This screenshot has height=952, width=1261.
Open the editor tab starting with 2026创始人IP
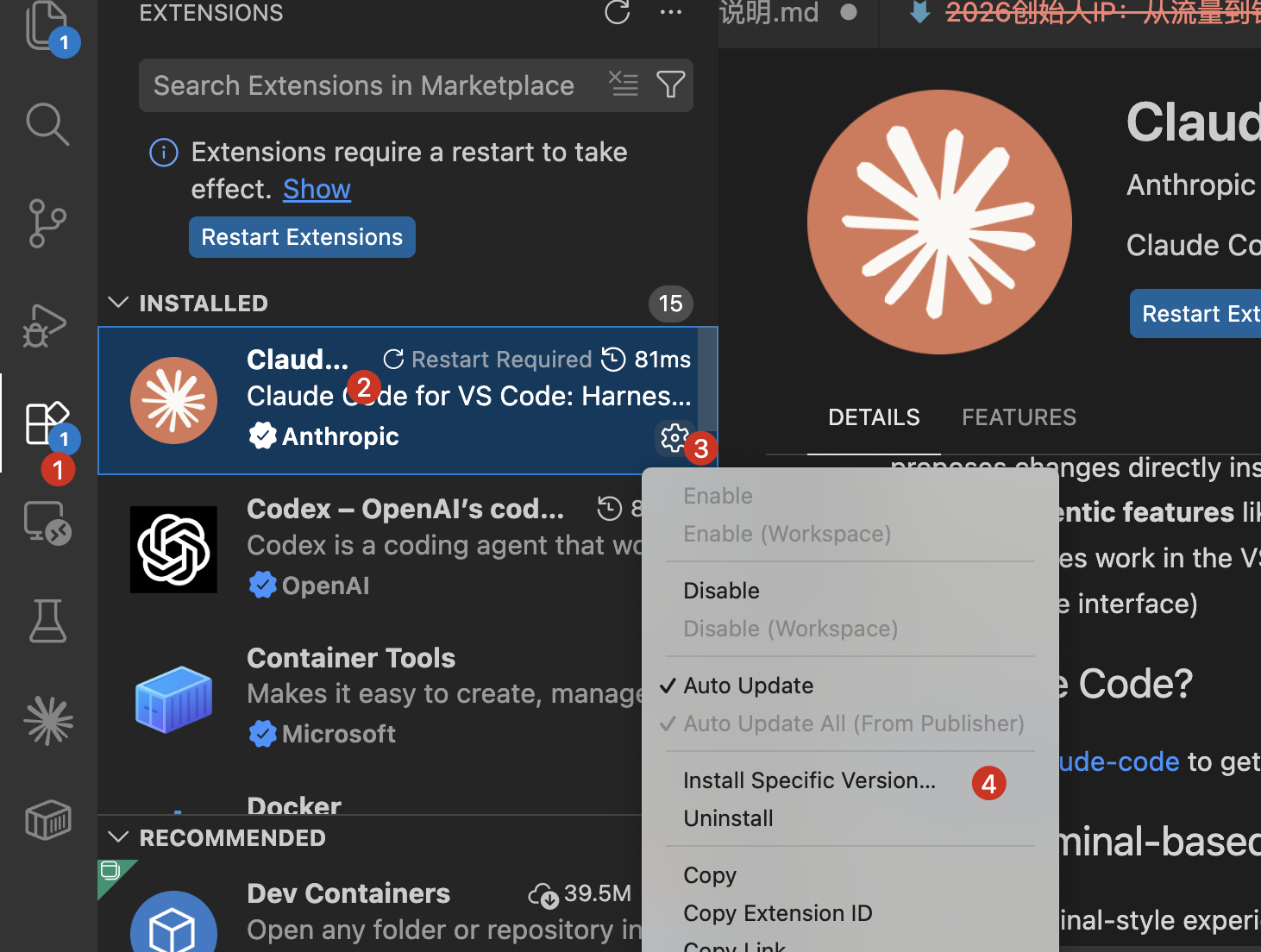coord(1102,12)
